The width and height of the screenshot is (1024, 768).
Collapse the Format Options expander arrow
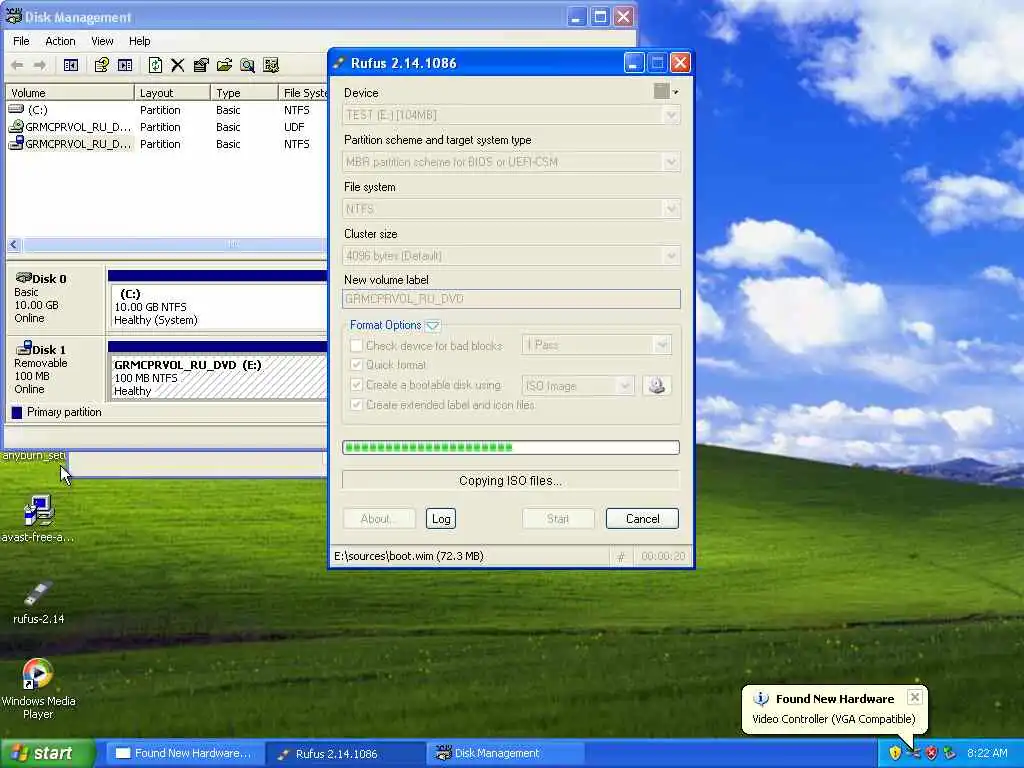point(432,325)
